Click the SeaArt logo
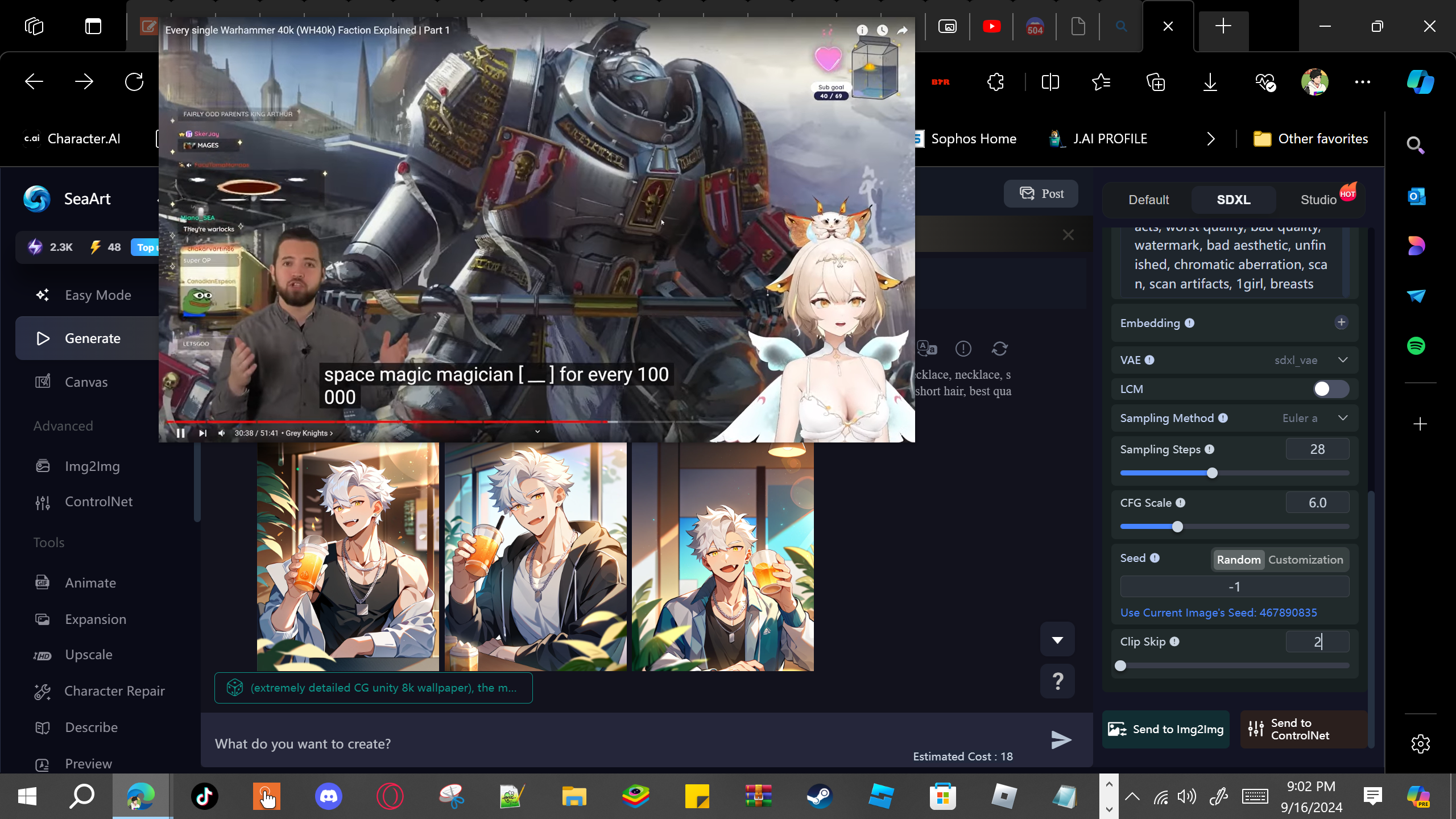The width and height of the screenshot is (1456, 819). click(x=38, y=199)
